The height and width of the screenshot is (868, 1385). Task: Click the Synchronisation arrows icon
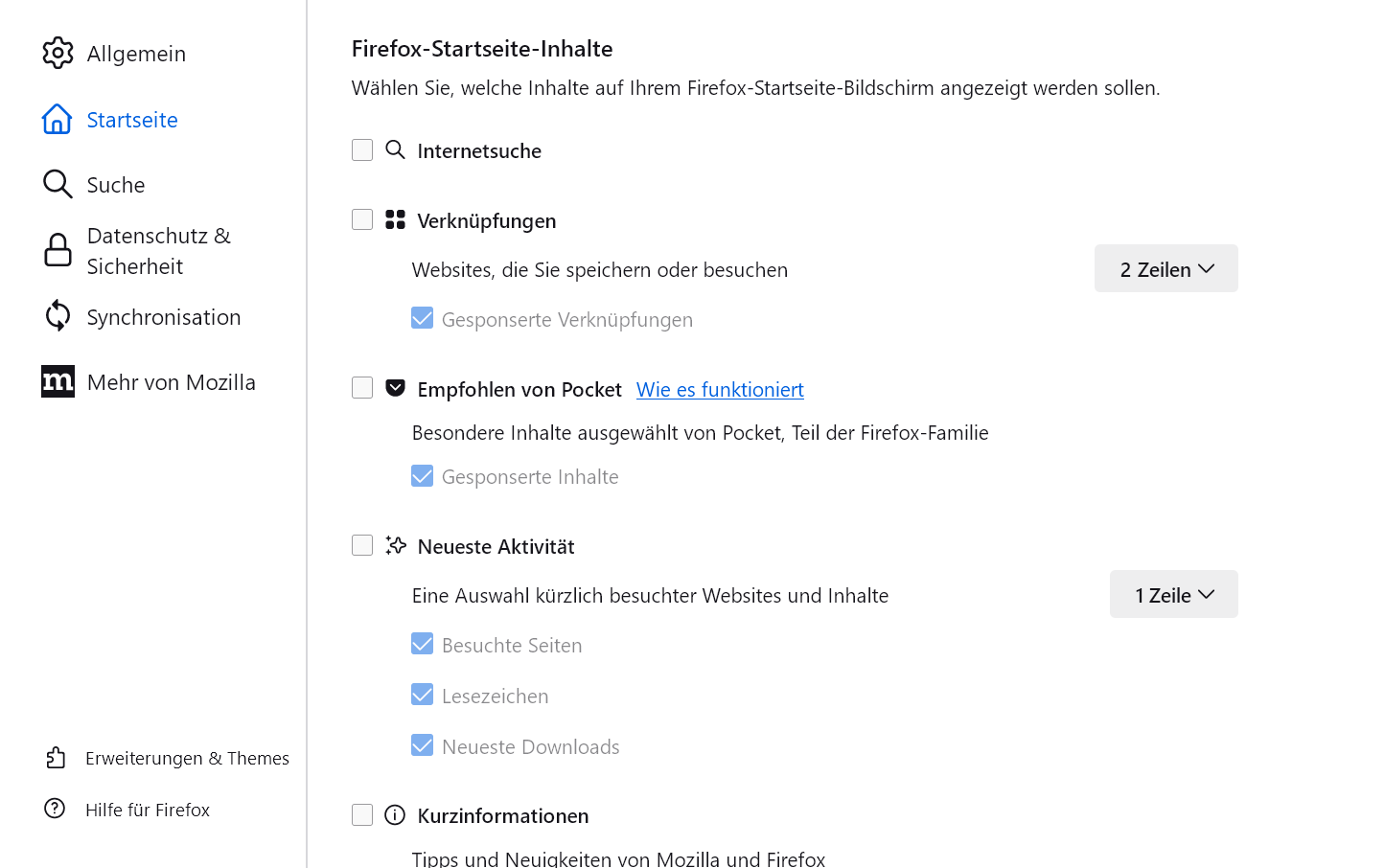coord(58,316)
